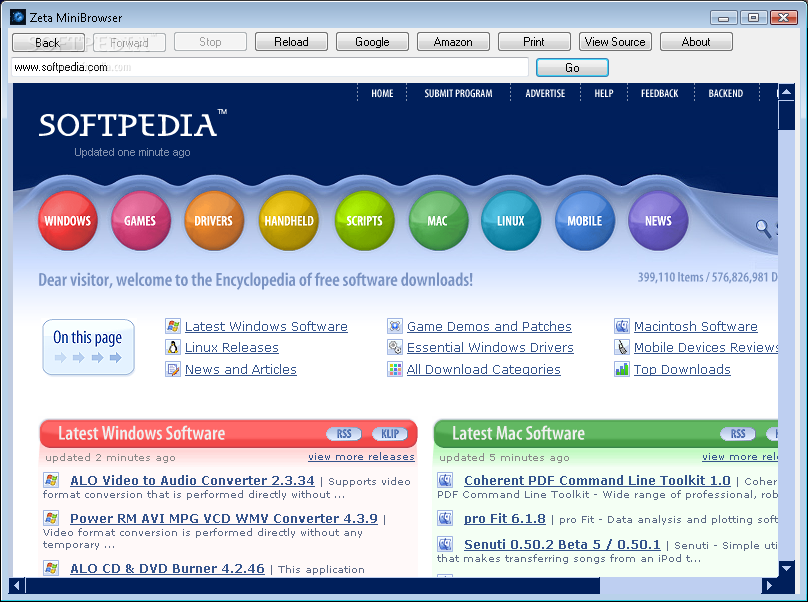This screenshot has height=602, width=808.
Task: Click the Windows icon beside ALO Video to Audio Converter
Action: [x=51, y=480]
